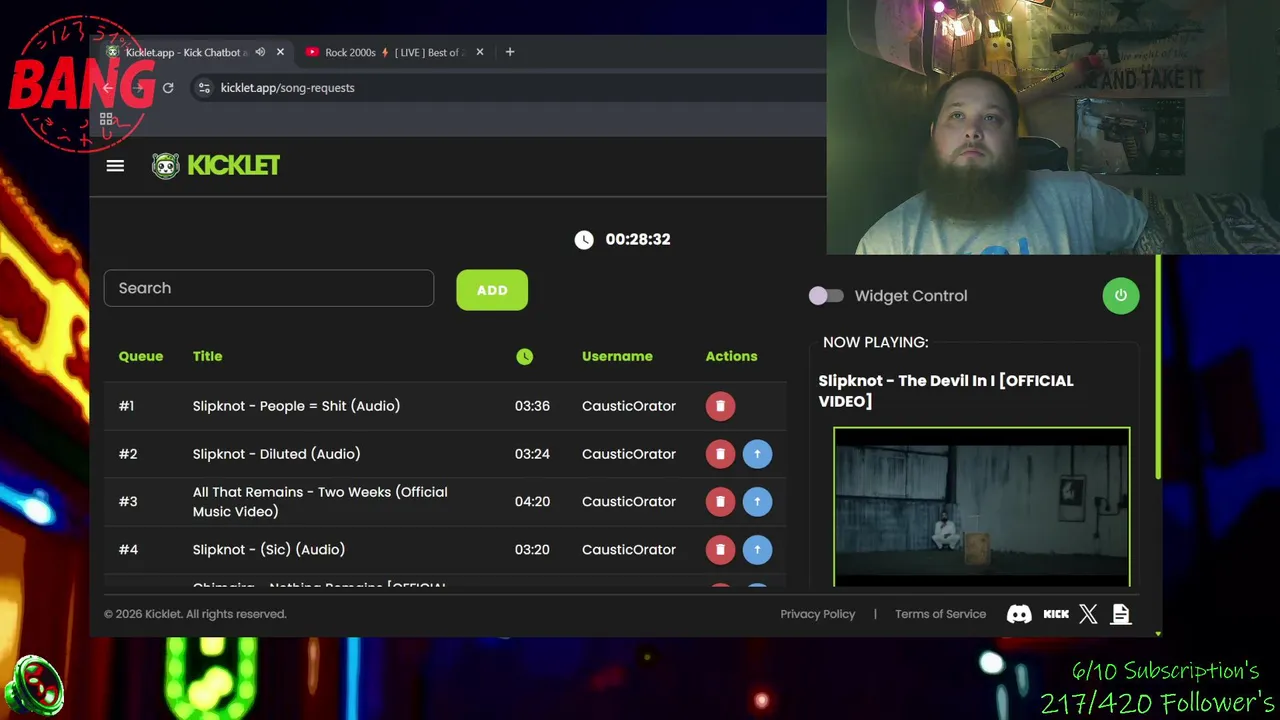Click the green power button

click(x=1120, y=296)
